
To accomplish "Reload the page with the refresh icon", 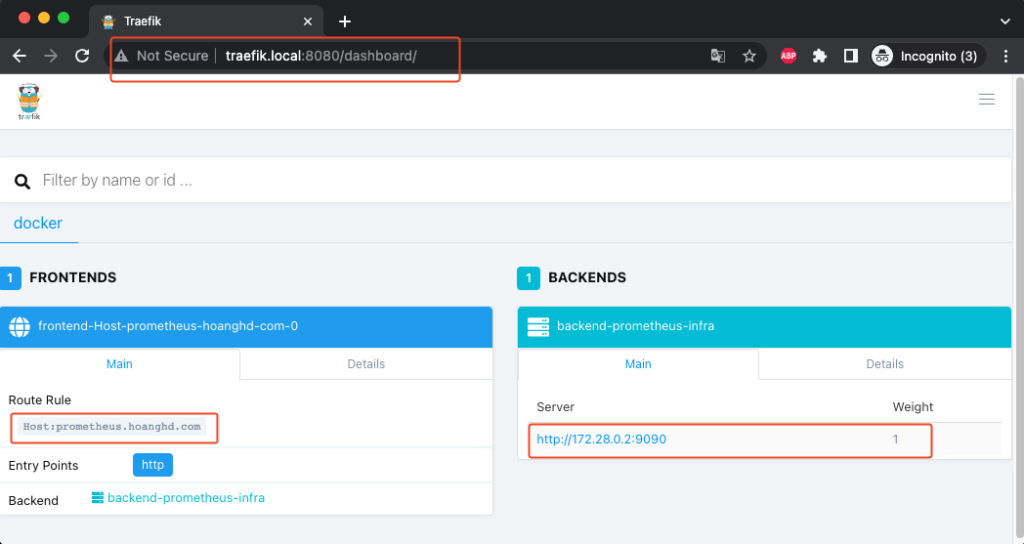I will click(x=82, y=56).
